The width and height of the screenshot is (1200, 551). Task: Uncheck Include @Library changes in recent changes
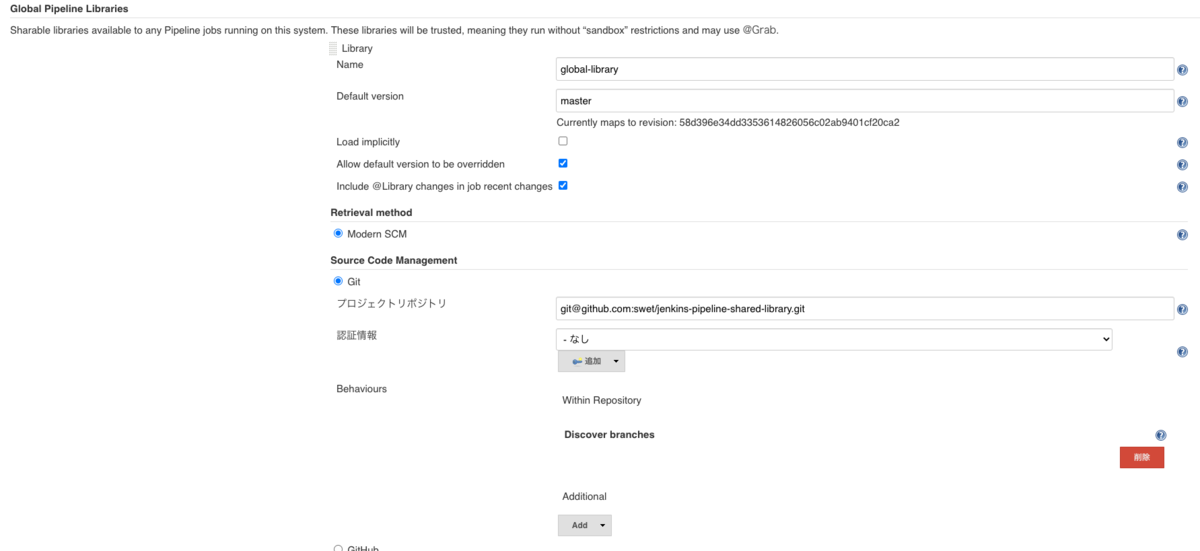tap(563, 185)
